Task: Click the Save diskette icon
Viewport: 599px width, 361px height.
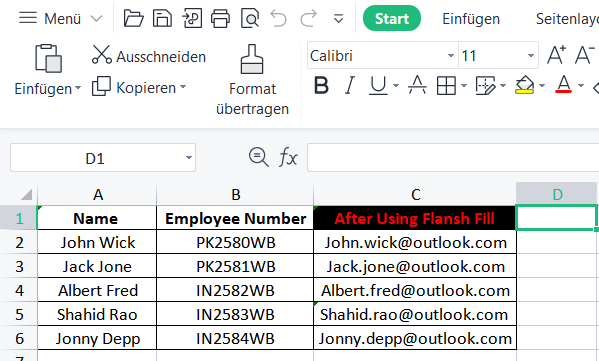Action: tap(162, 18)
